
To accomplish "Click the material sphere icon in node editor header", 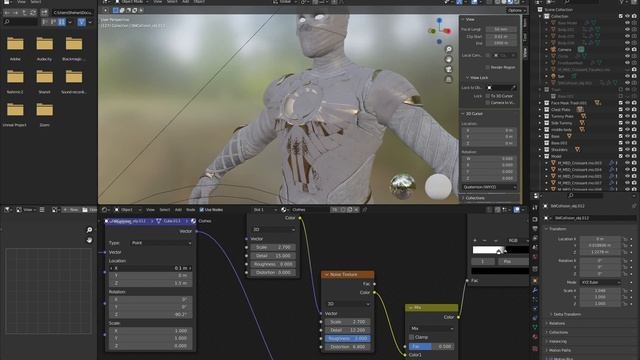I will [x=284, y=210].
